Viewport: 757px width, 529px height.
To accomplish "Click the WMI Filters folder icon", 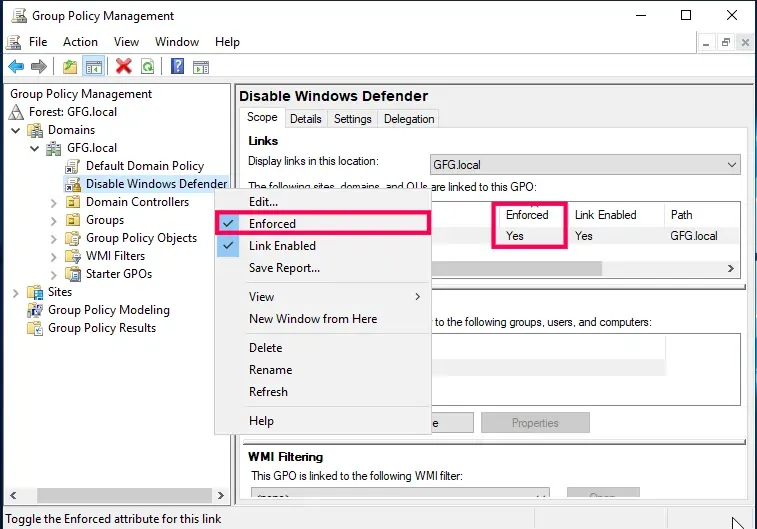I will click(x=73, y=256).
